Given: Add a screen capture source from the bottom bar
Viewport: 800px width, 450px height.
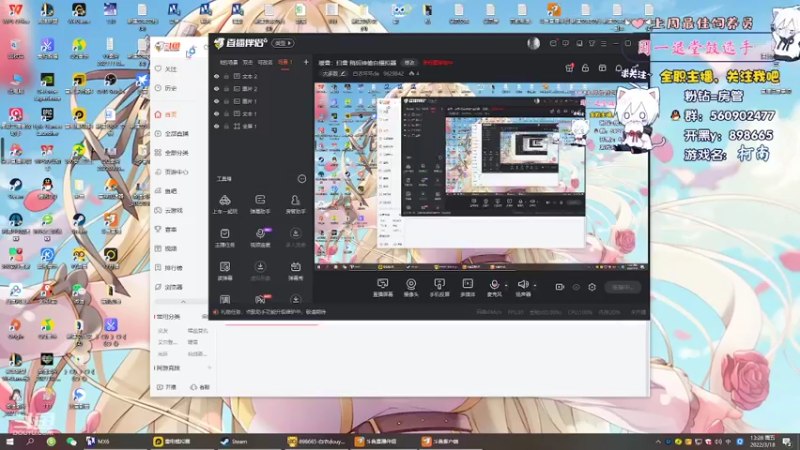Looking at the screenshot, I should pyautogui.click(x=383, y=287).
